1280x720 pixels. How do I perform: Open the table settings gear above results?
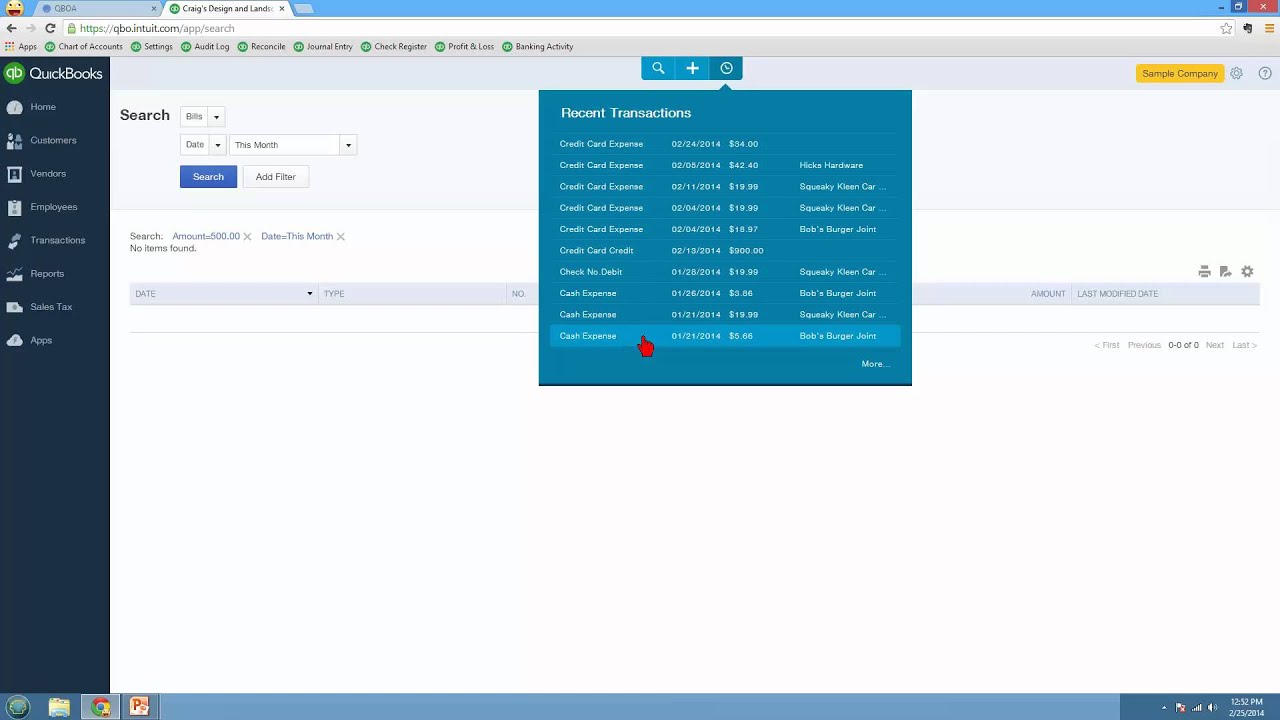[x=1247, y=272]
